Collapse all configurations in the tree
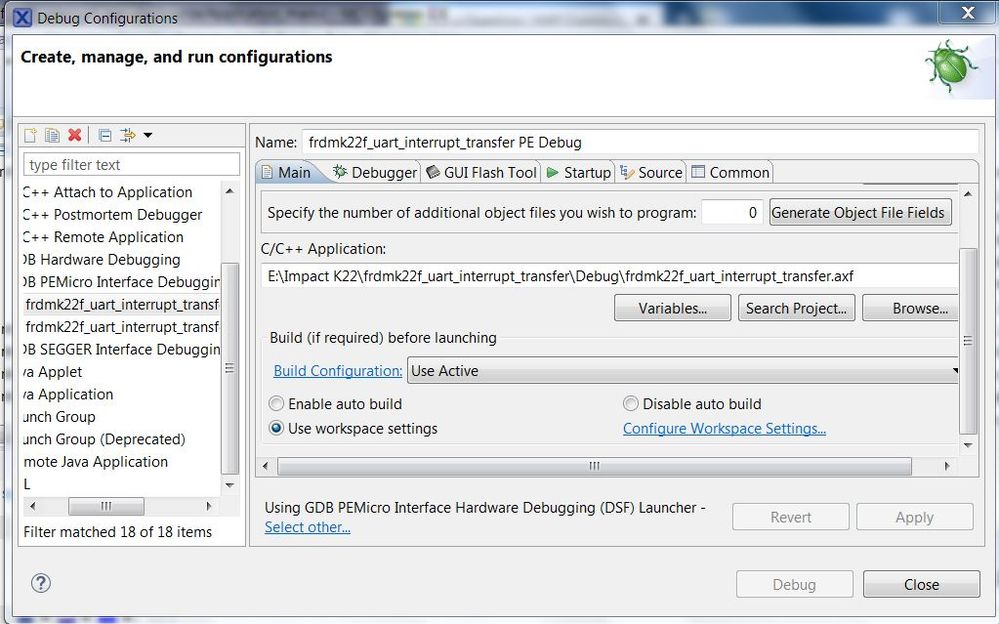The height and width of the screenshot is (624, 999). pos(104,135)
